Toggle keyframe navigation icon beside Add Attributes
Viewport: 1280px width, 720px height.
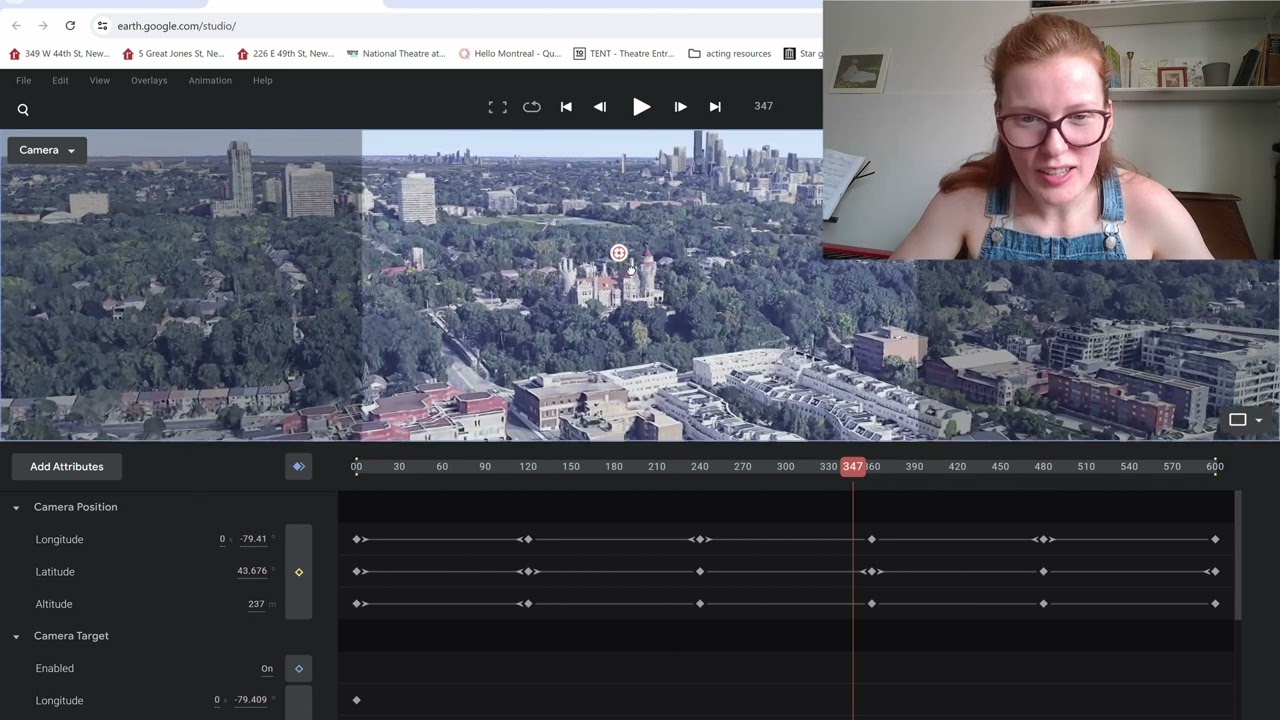point(298,467)
